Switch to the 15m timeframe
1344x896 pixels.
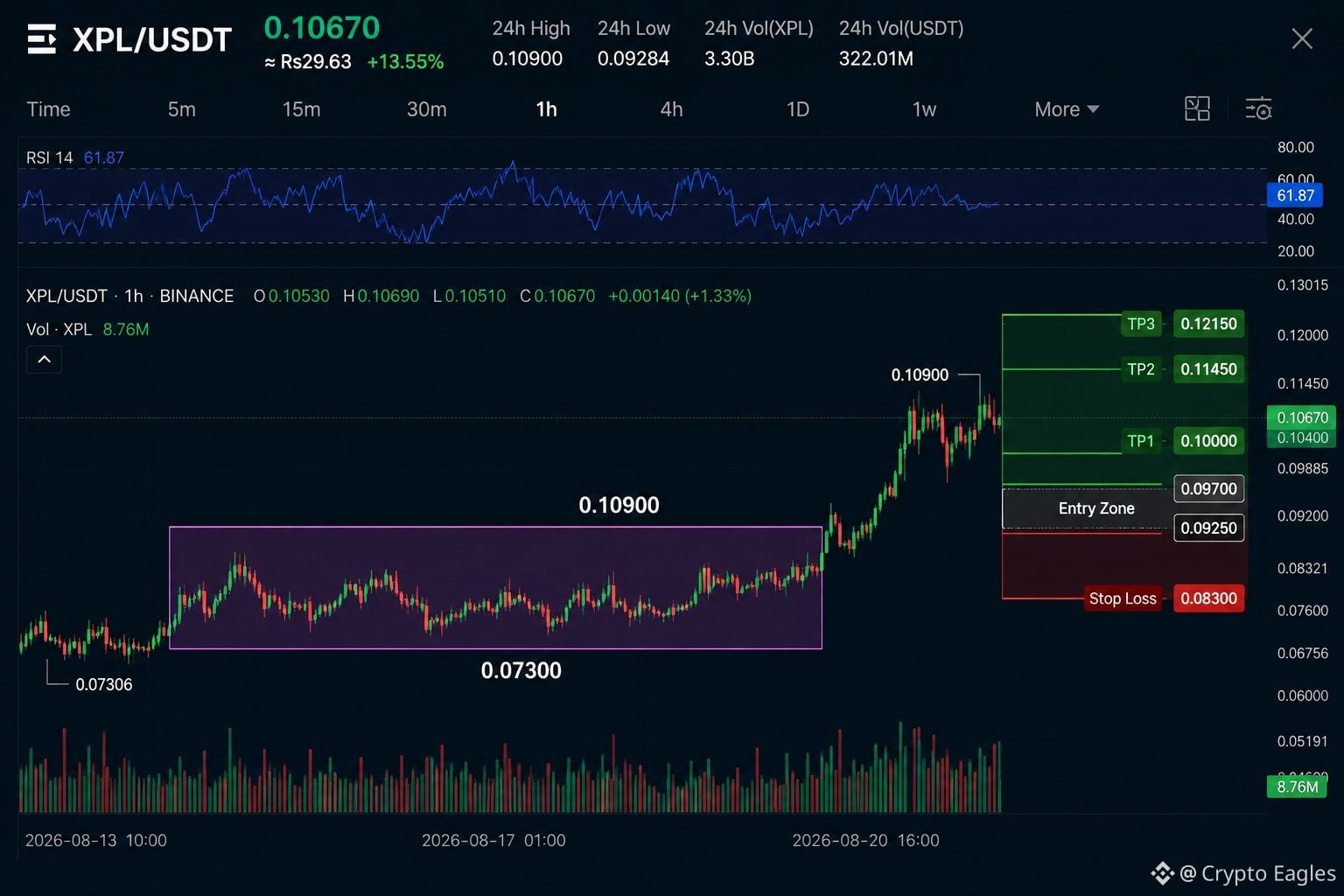[x=301, y=109]
